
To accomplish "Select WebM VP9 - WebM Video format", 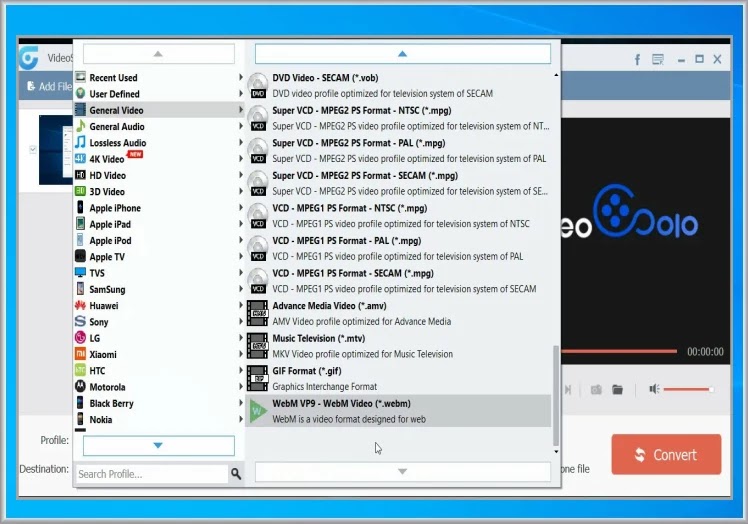I will 398,410.
